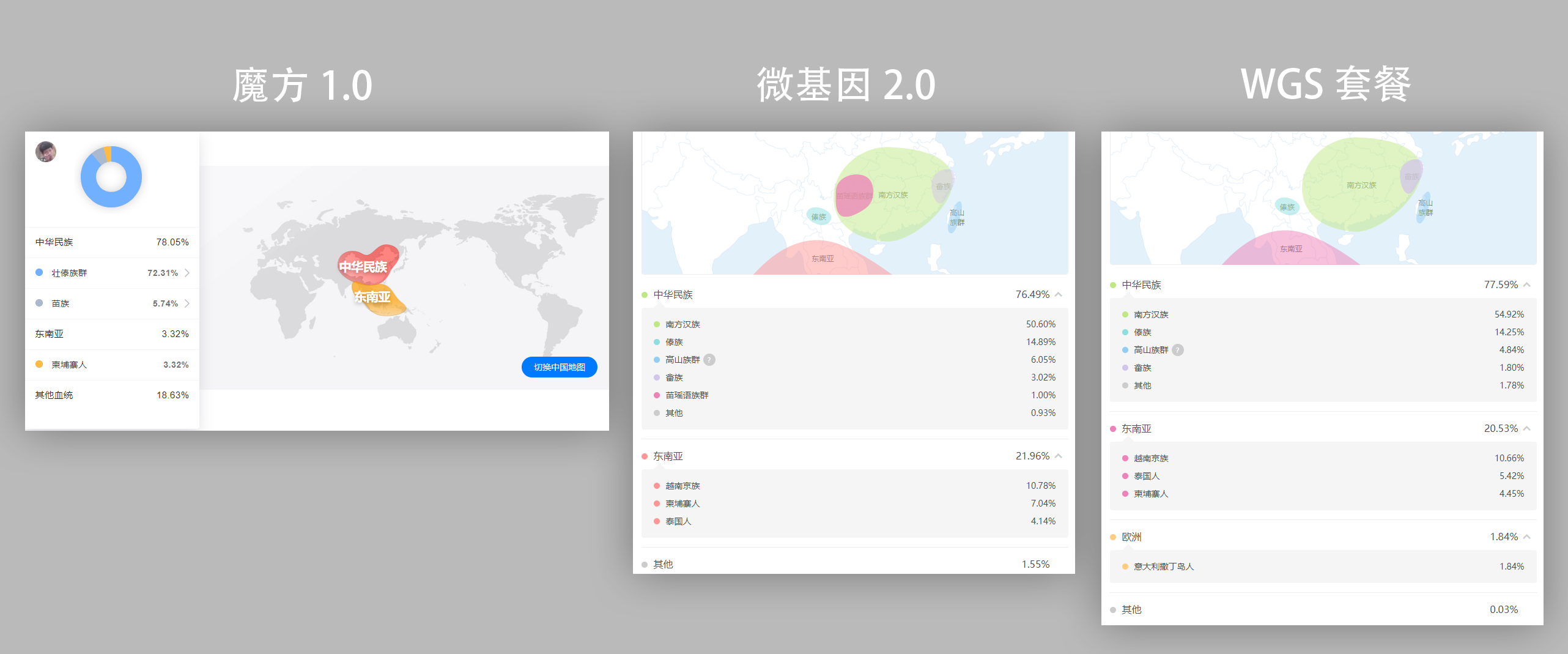Viewport: 1568px width, 654px height.
Task: Click the 畲族 purple blob on WGS map
Action: [x=1411, y=176]
